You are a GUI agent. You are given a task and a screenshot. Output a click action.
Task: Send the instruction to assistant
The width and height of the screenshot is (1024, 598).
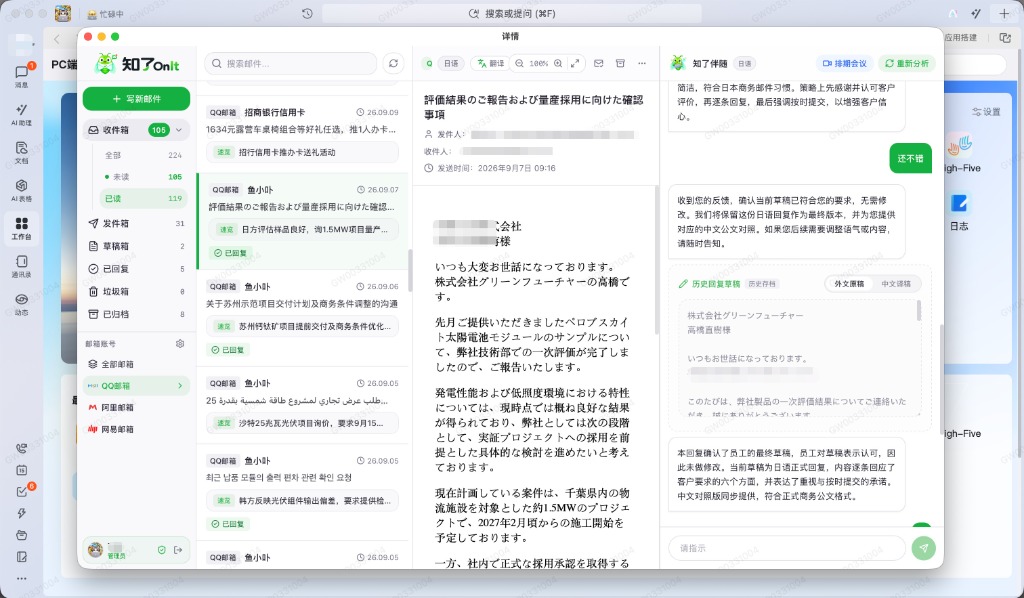pyautogui.click(x=923, y=548)
